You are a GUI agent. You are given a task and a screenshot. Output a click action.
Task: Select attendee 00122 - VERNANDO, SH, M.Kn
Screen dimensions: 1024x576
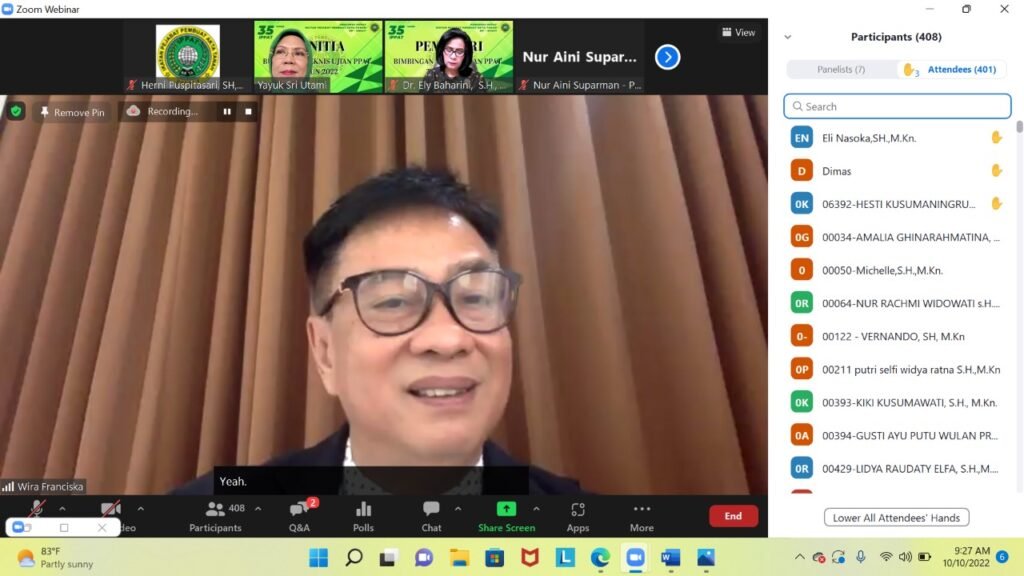pos(899,336)
